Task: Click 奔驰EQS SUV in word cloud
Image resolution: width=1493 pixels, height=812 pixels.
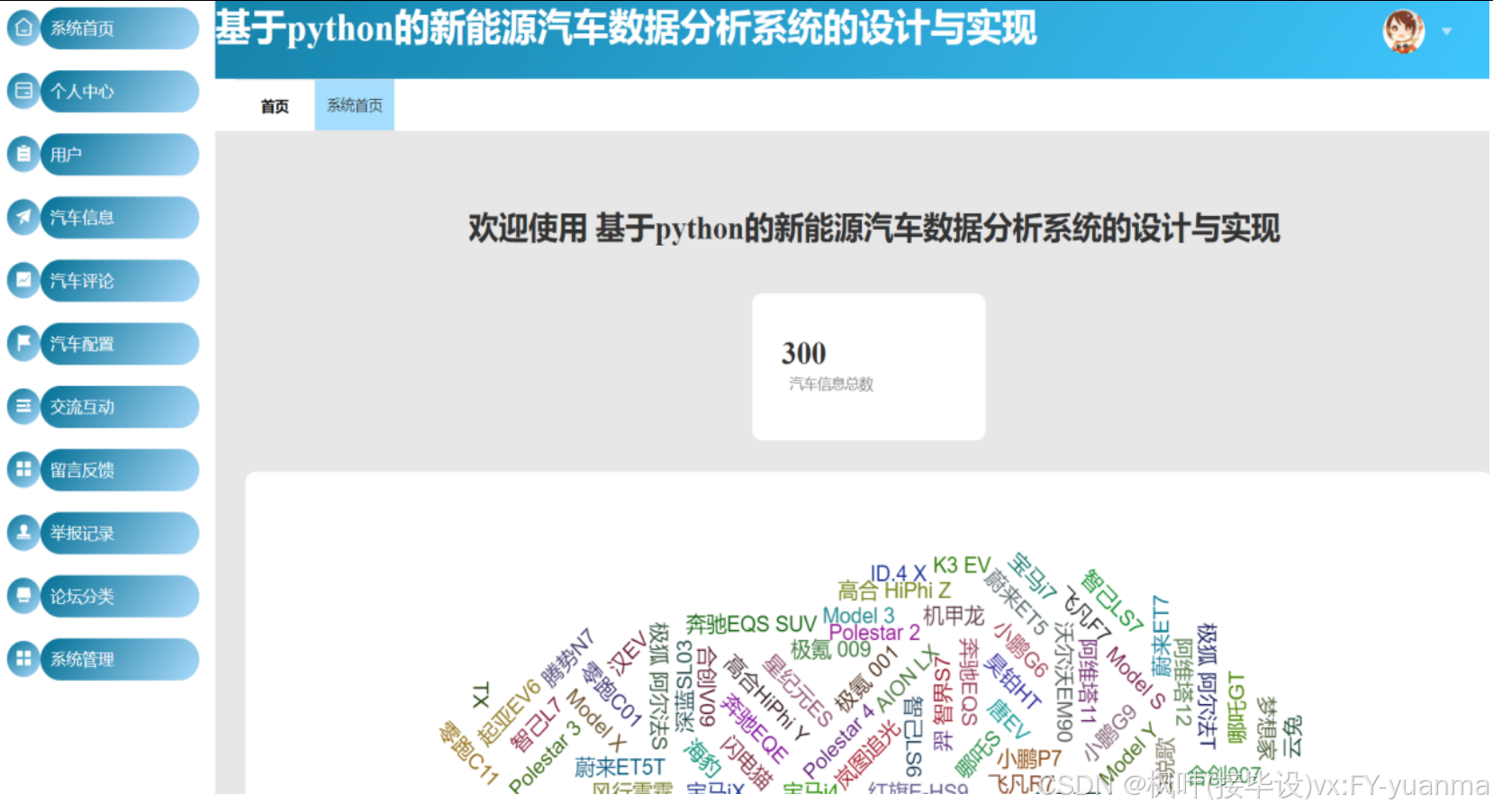Action: [x=751, y=624]
